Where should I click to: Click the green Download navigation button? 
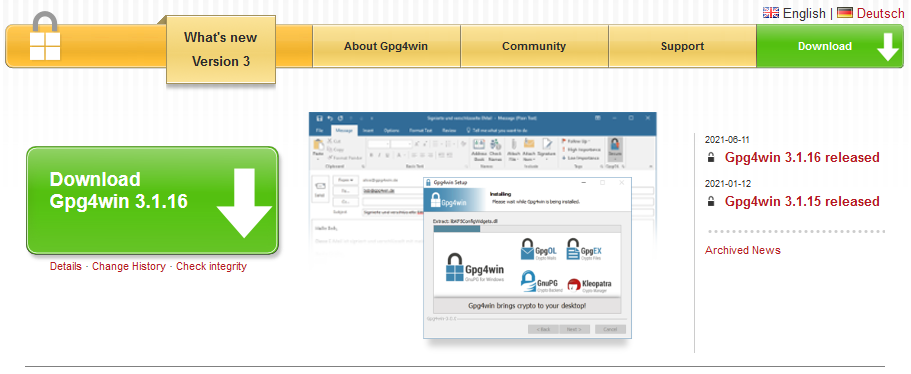coord(830,46)
